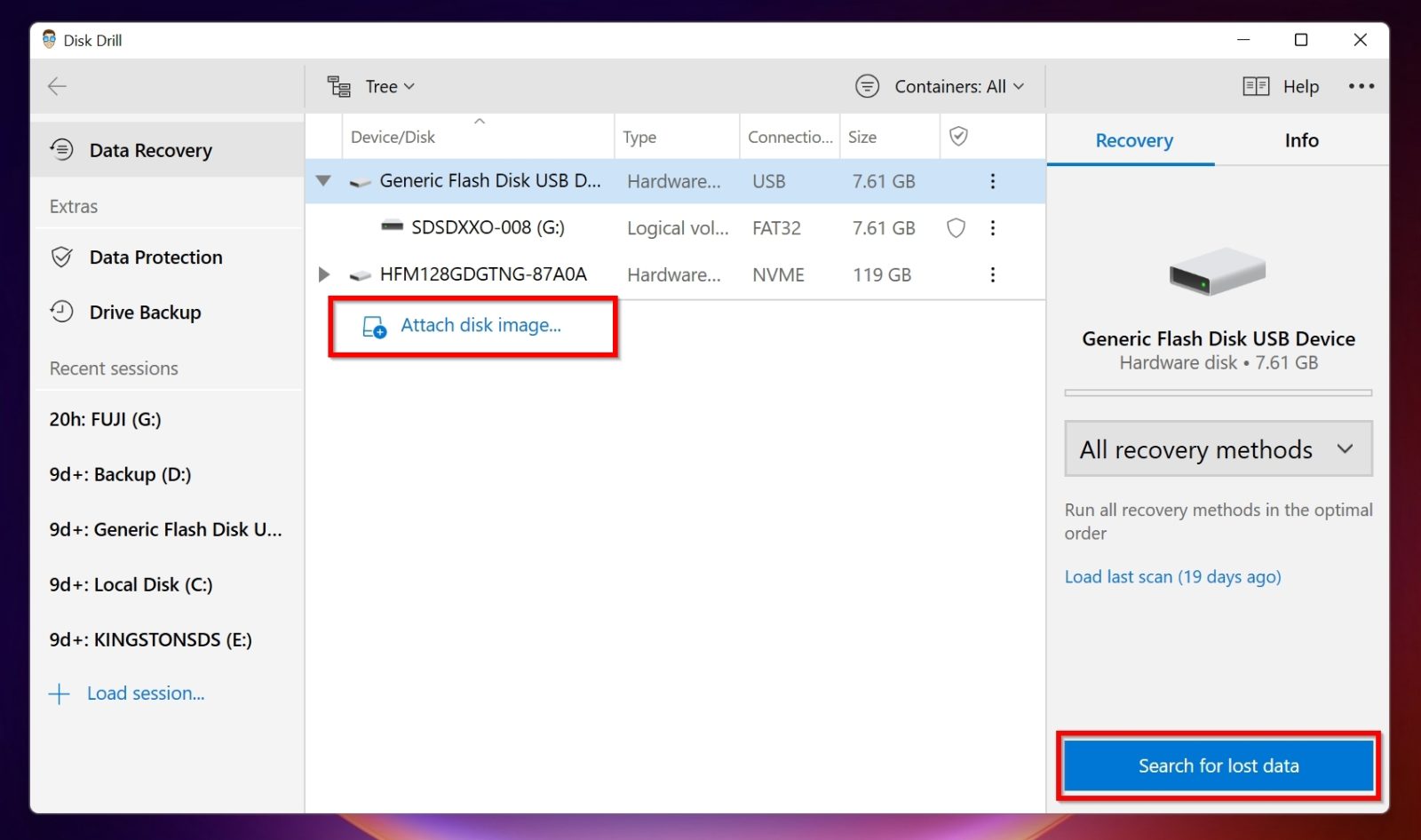Screen dimensions: 1421x840
Task: Click the back arrow above the sidebar
Action: tap(57, 86)
